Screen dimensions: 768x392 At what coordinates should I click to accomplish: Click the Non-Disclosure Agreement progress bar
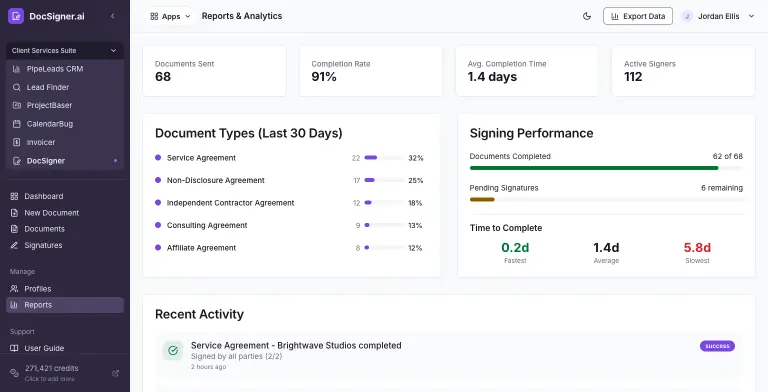point(384,180)
